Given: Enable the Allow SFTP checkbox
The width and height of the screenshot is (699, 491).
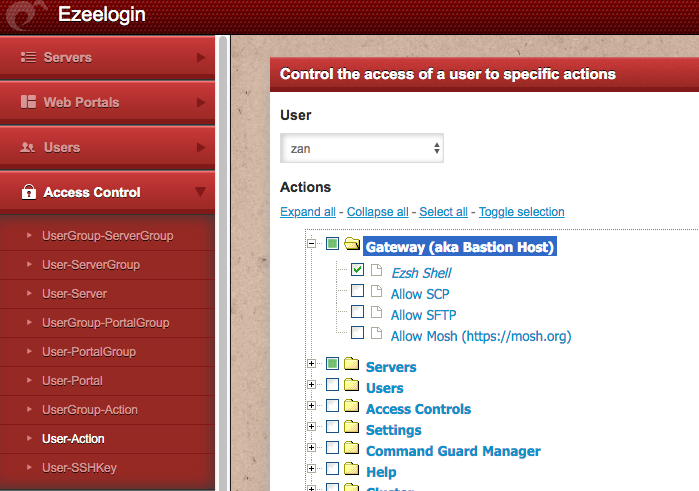Looking at the screenshot, I should click(357, 311).
